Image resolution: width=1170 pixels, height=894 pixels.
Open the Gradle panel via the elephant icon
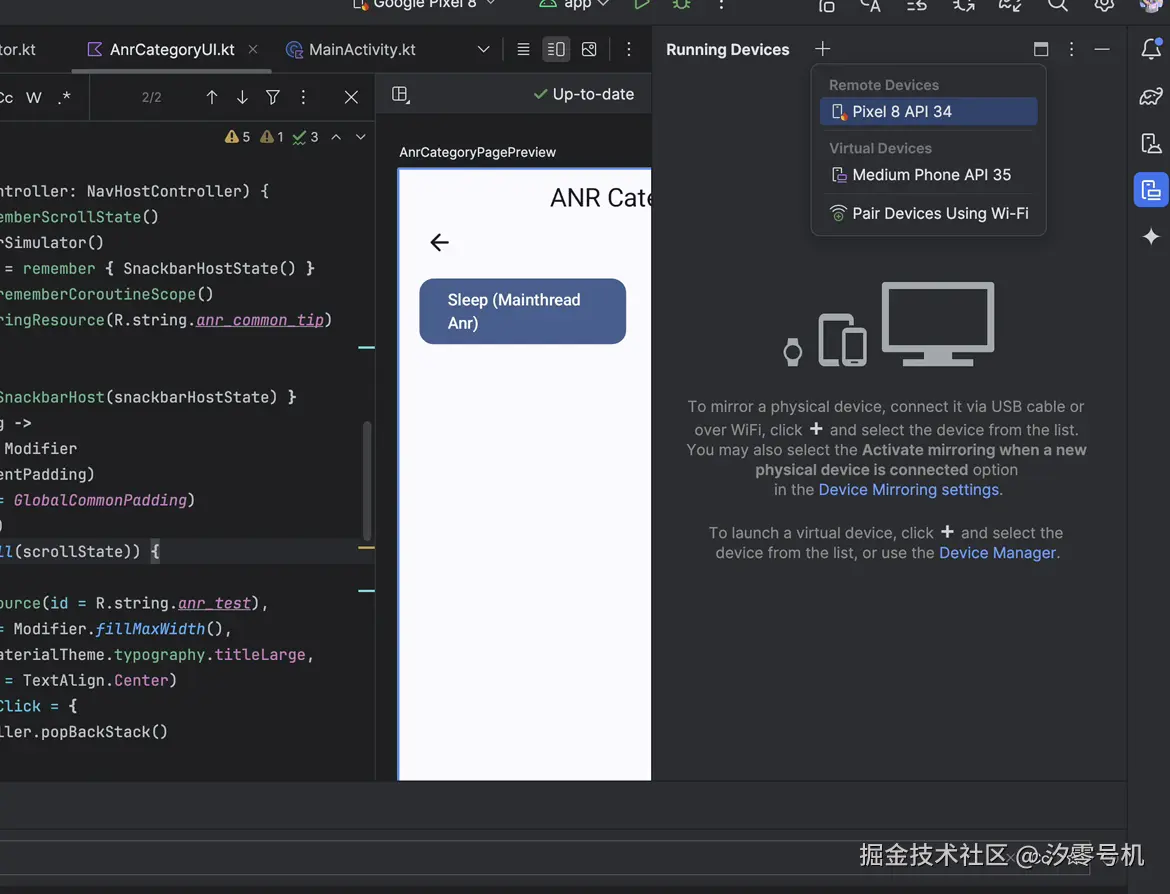(x=1151, y=95)
